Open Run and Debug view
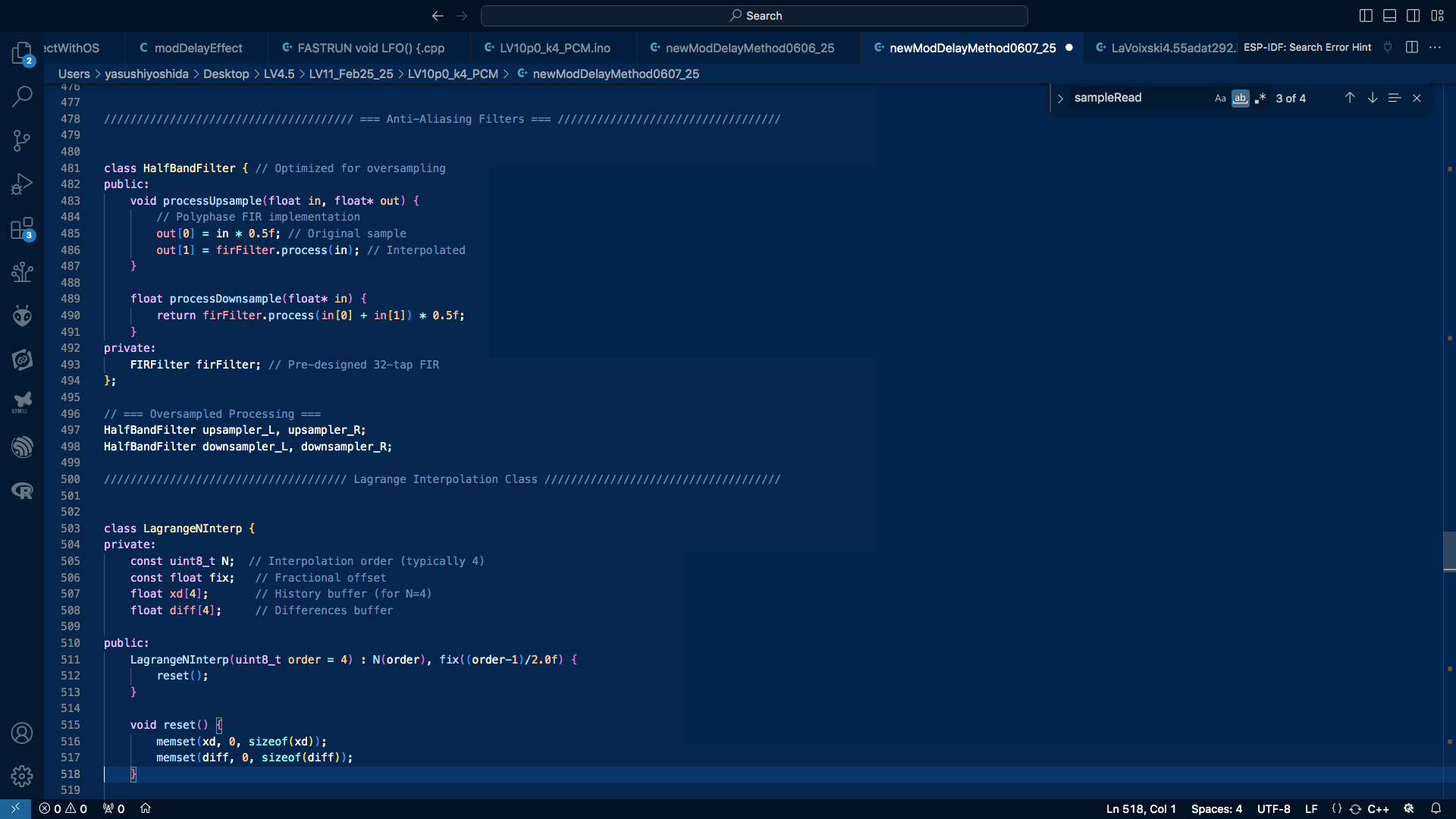 (22, 184)
